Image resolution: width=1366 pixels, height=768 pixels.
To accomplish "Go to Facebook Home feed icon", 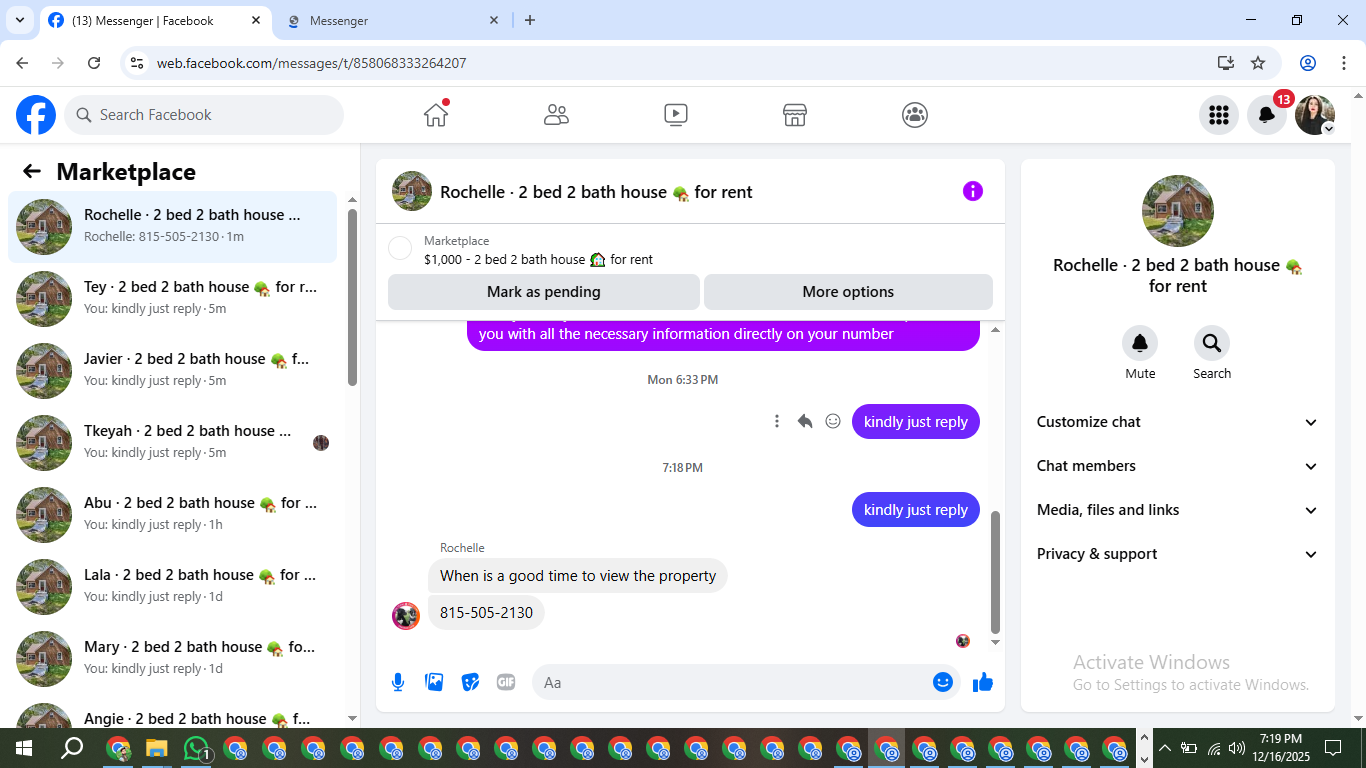I will 436,114.
